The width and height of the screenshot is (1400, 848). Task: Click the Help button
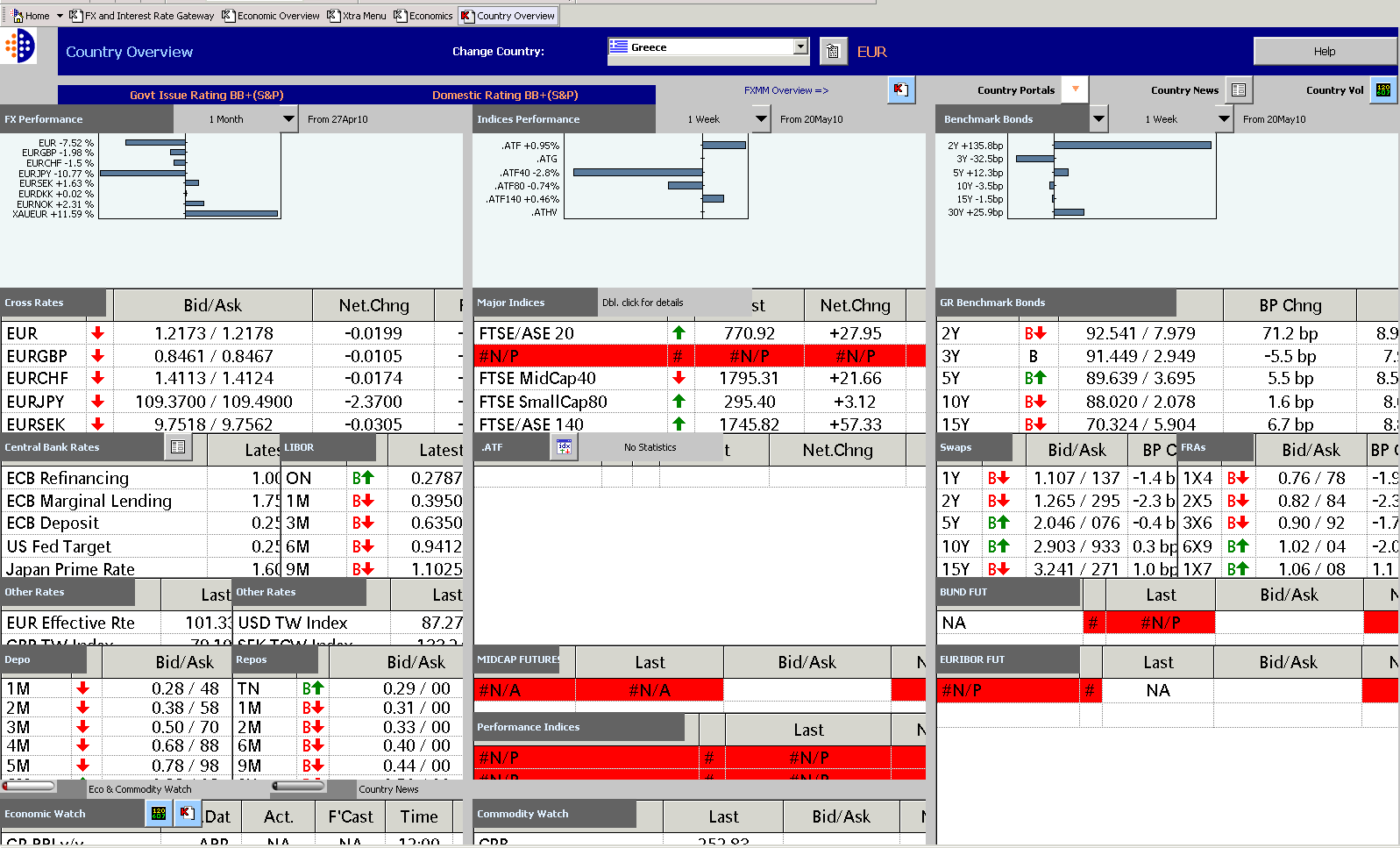click(x=1324, y=52)
